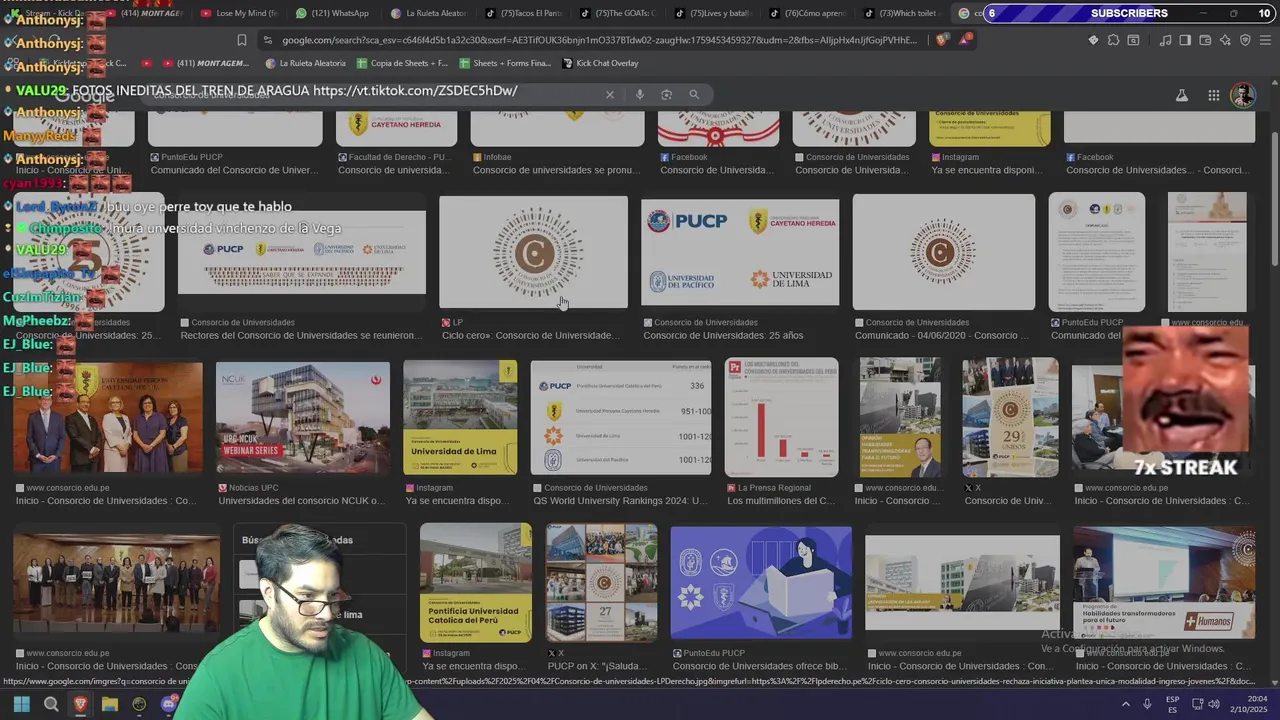The image size is (1280, 720).
Task: Open the Windows Start menu
Action: click(22, 704)
